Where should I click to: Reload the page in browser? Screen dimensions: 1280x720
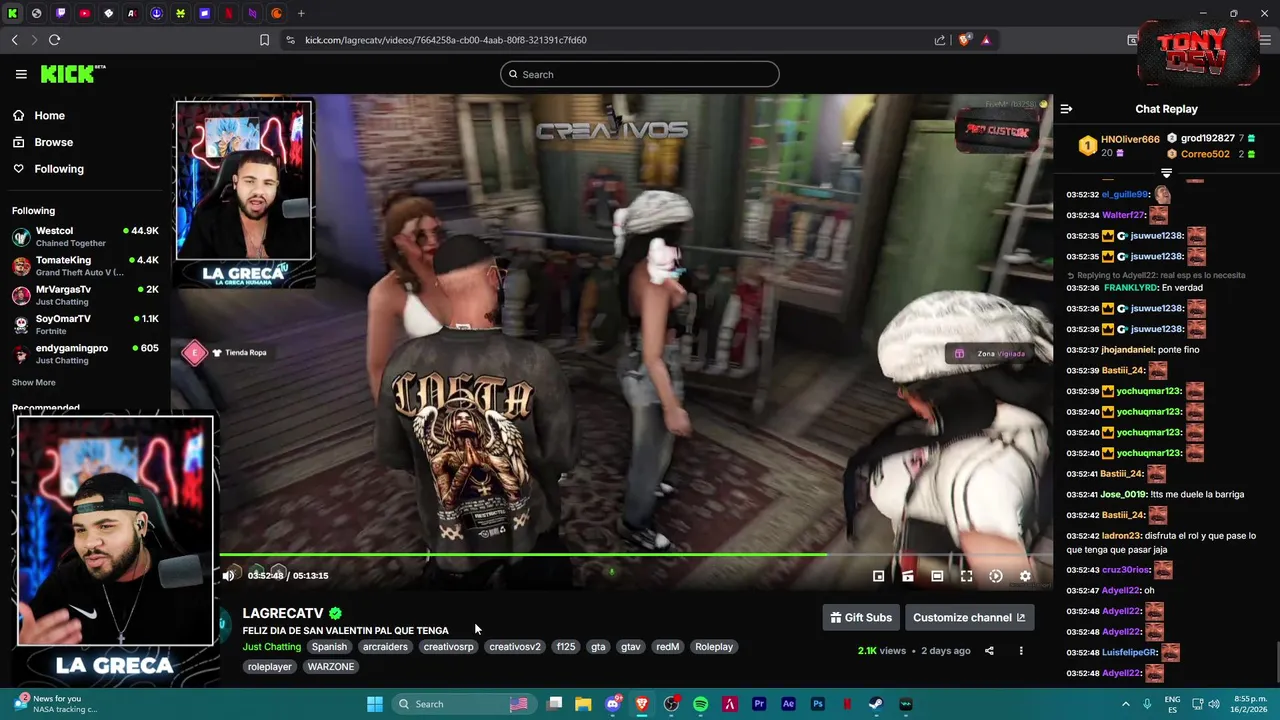54,40
